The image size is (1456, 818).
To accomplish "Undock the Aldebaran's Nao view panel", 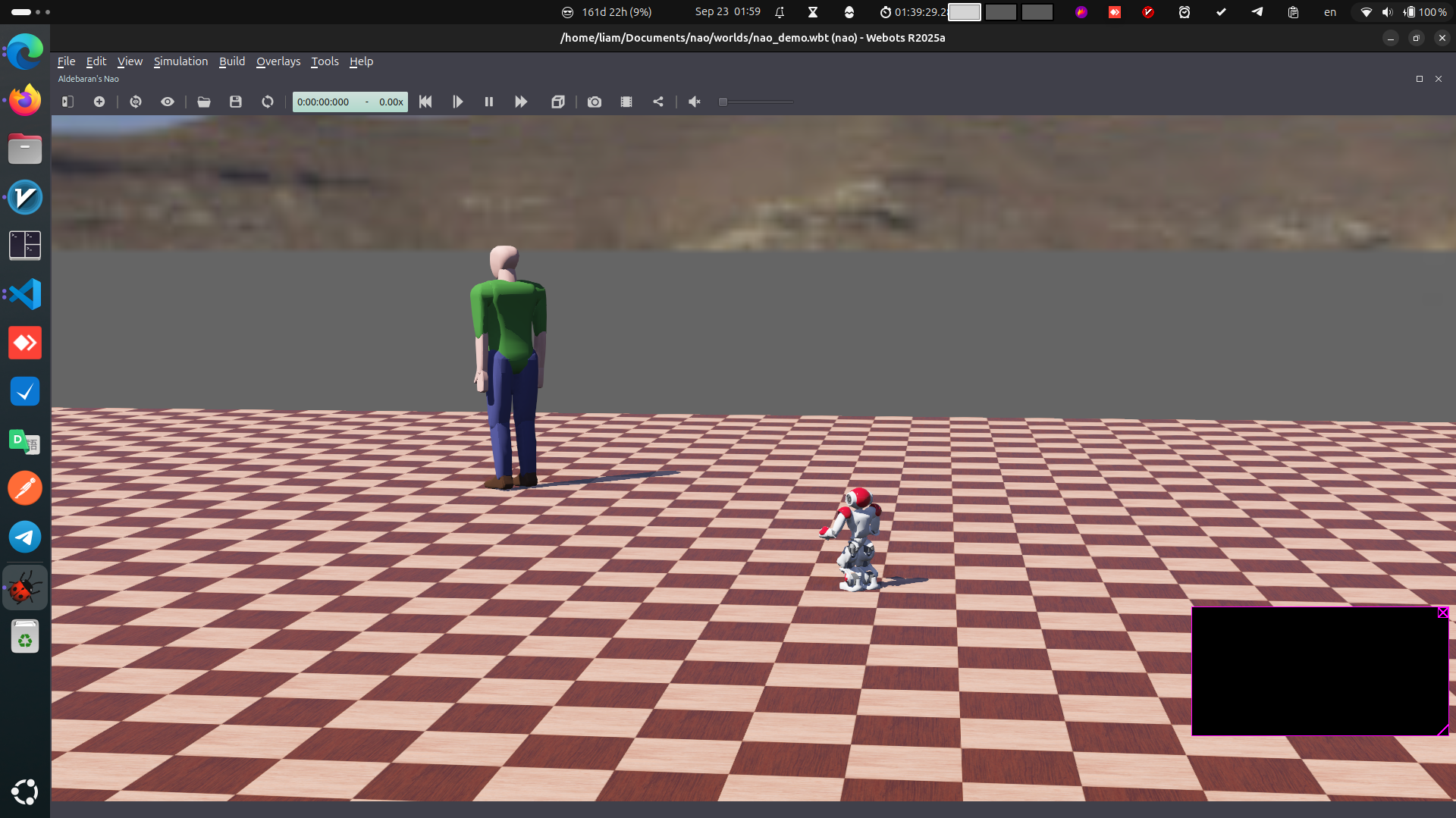I will pyautogui.click(x=1420, y=79).
